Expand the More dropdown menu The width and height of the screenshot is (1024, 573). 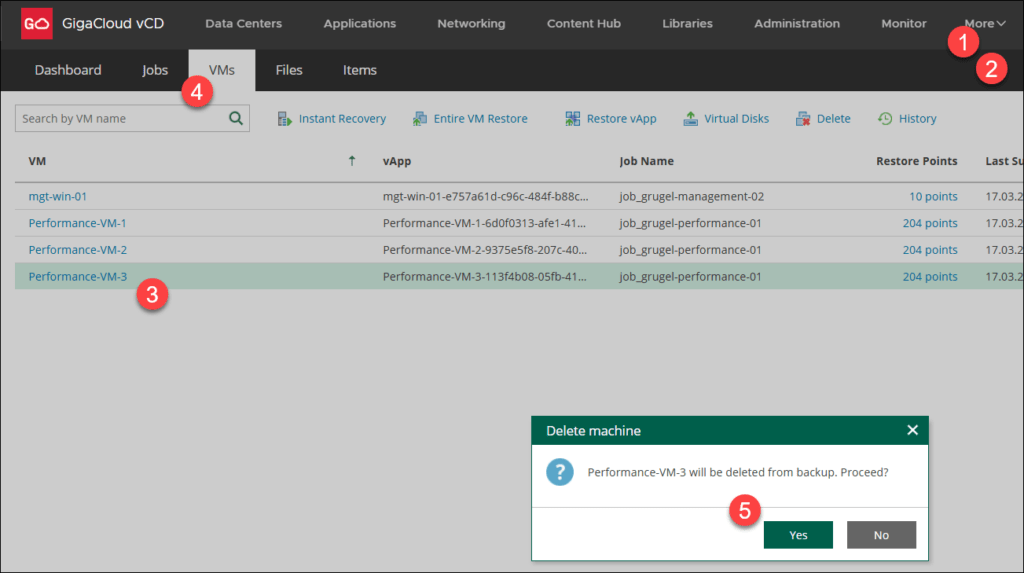click(x=985, y=23)
